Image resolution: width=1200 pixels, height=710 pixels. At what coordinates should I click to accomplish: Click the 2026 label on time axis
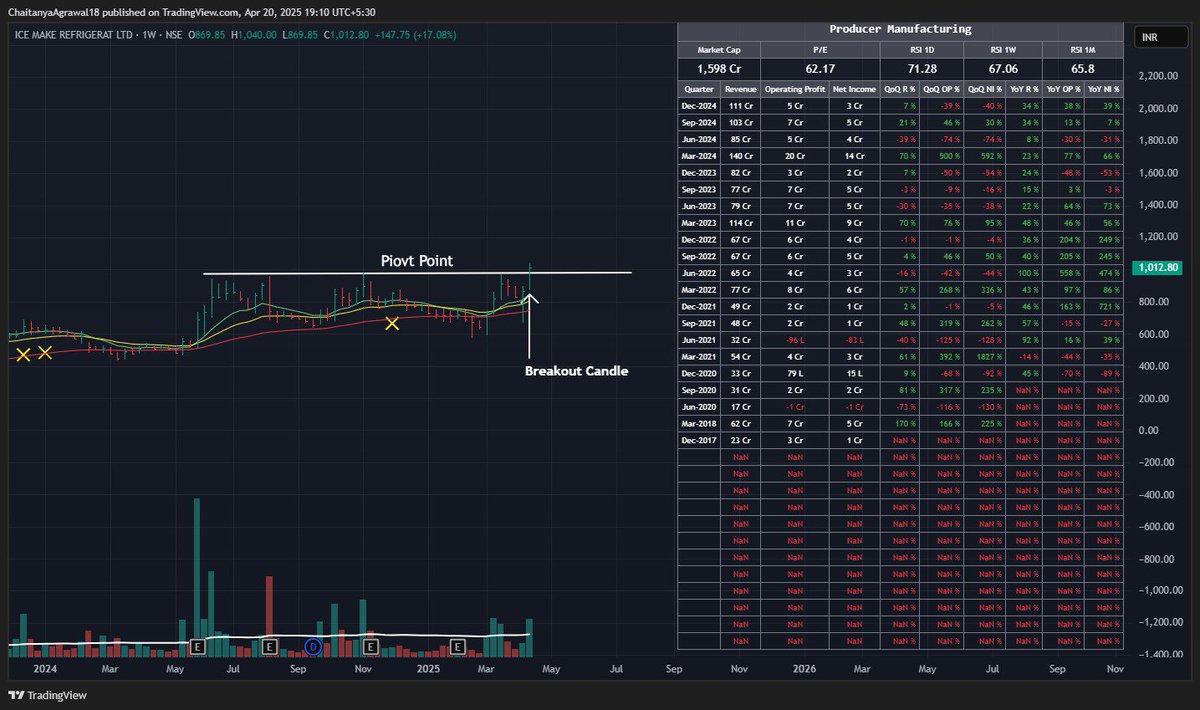pos(805,668)
